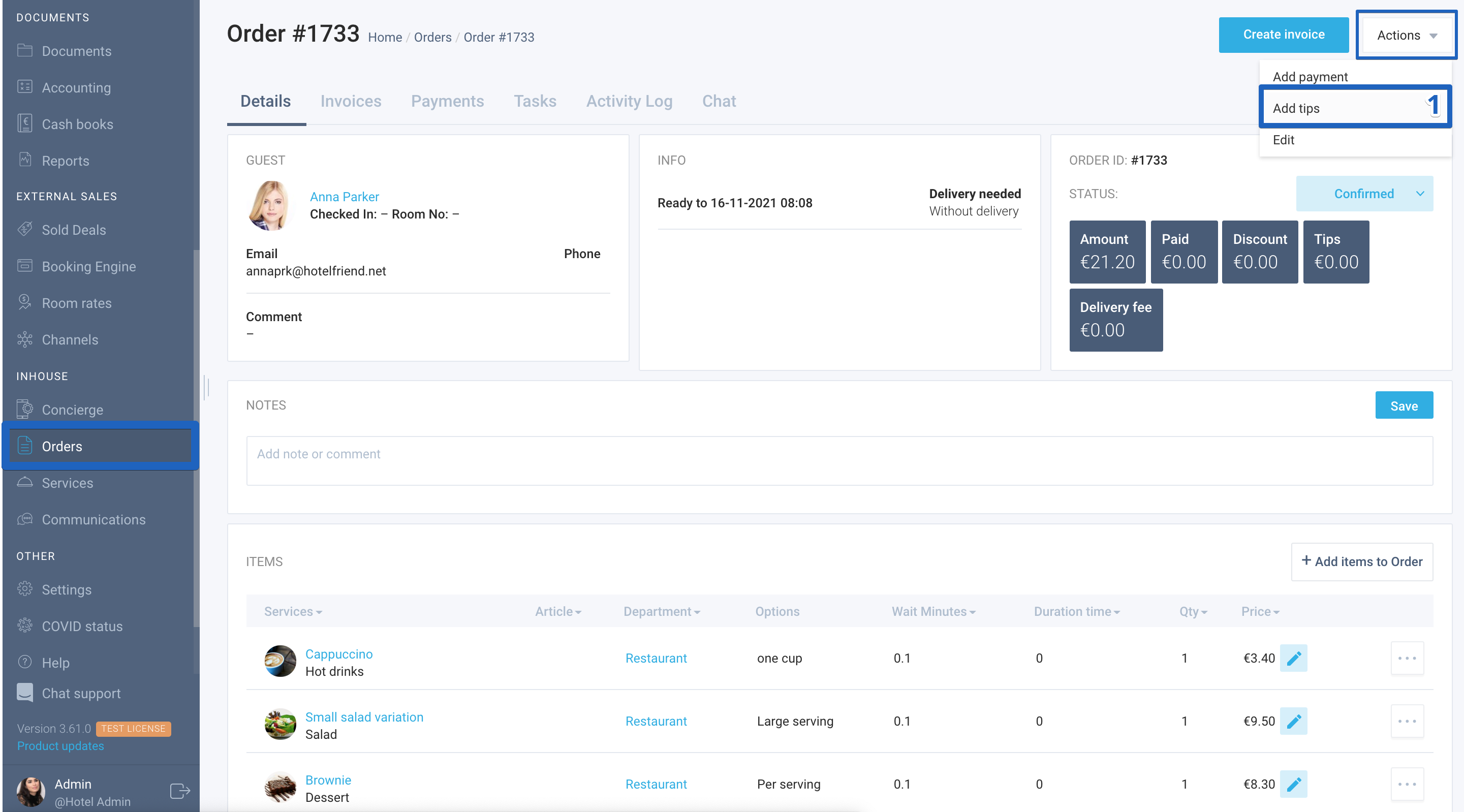Open the Cappuccino service link
This screenshot has width=1464, height=812.
coord(339,654)
